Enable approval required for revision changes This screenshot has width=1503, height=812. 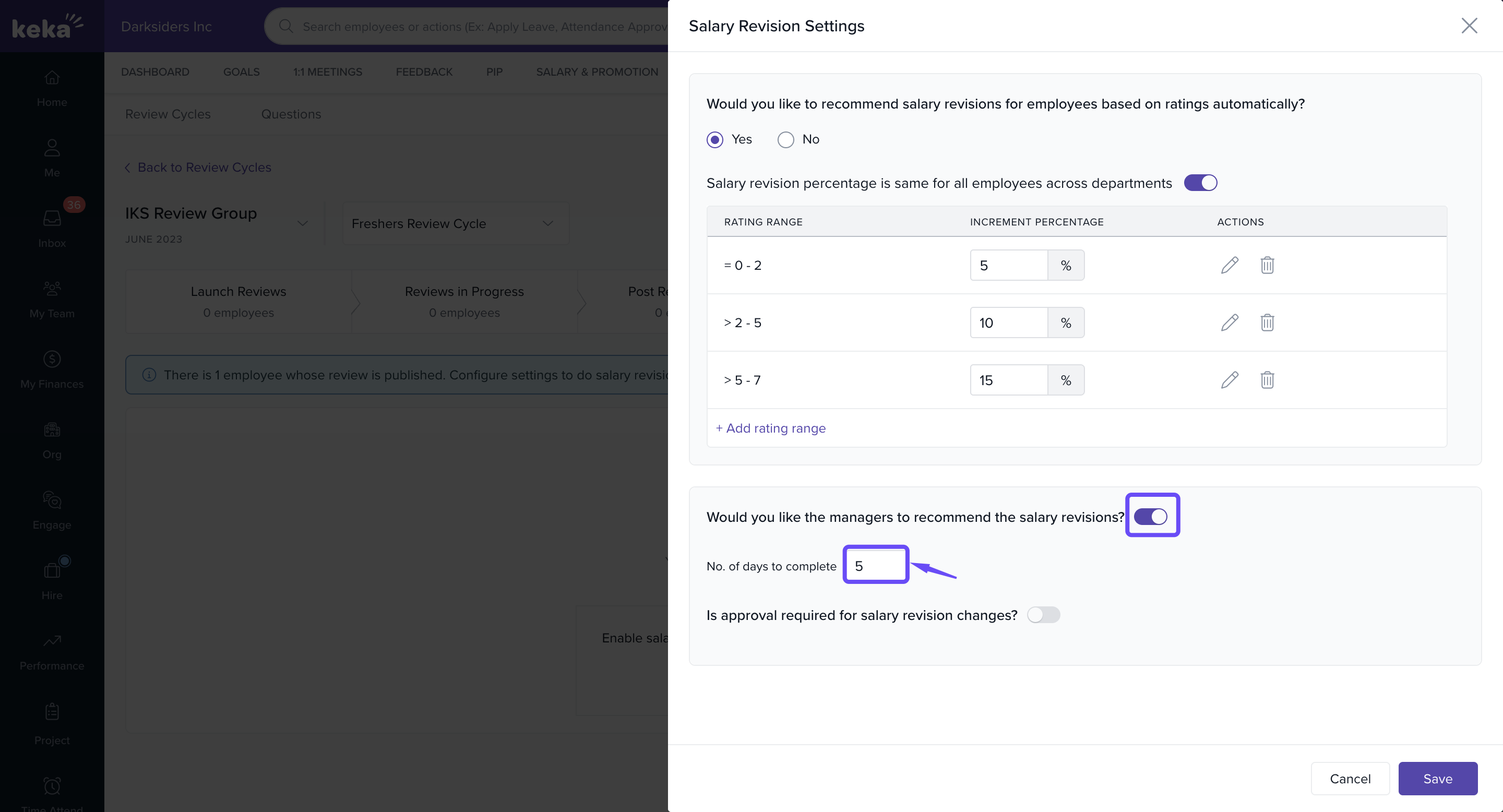tap(1043, 615)
